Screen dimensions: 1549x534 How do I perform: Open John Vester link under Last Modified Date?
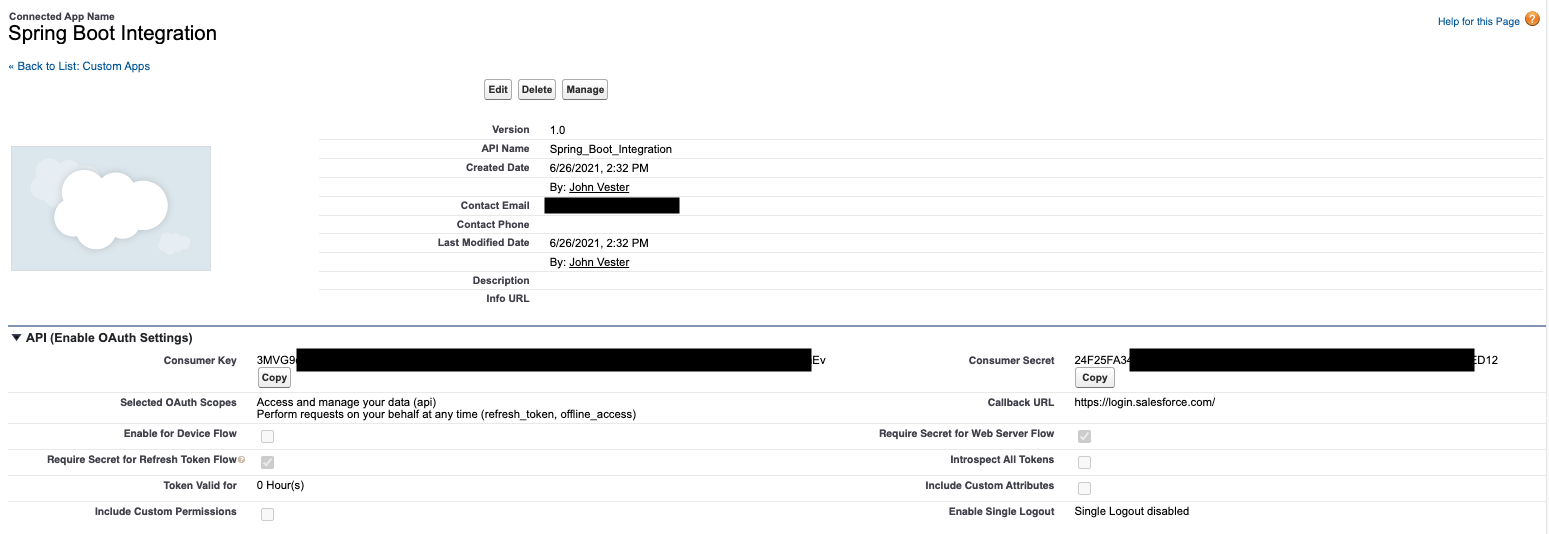pos(599,262)
